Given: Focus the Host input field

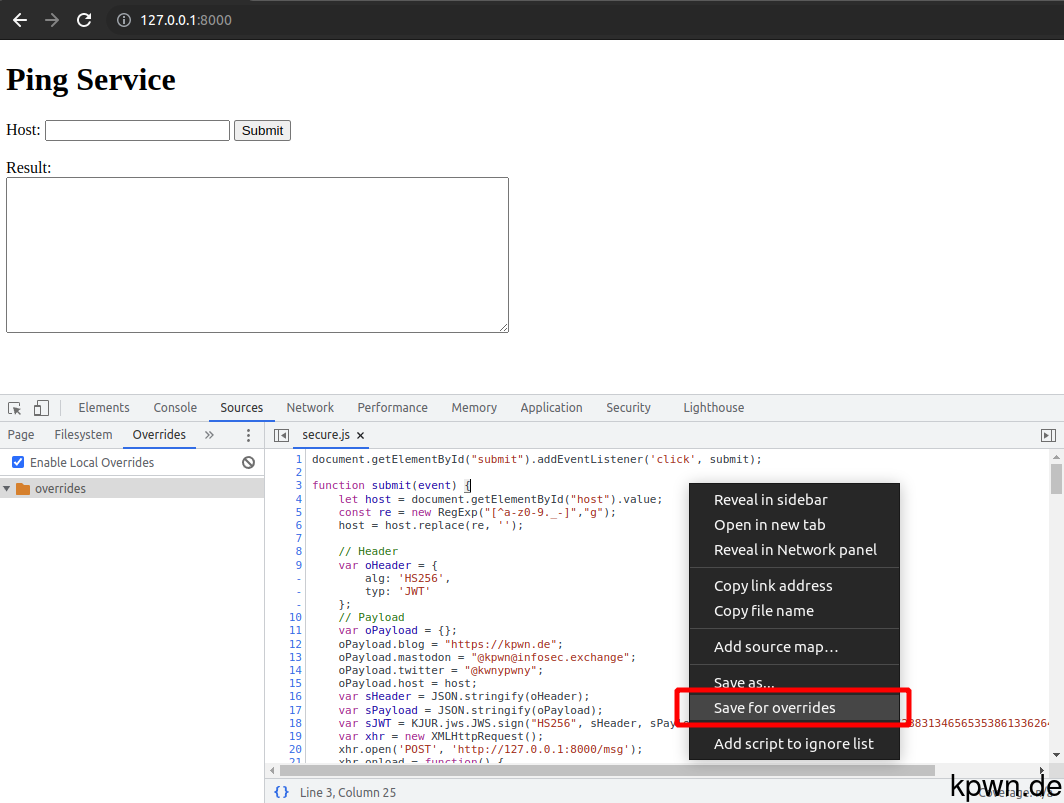Looking at the screenshot, I should point(136,130).
